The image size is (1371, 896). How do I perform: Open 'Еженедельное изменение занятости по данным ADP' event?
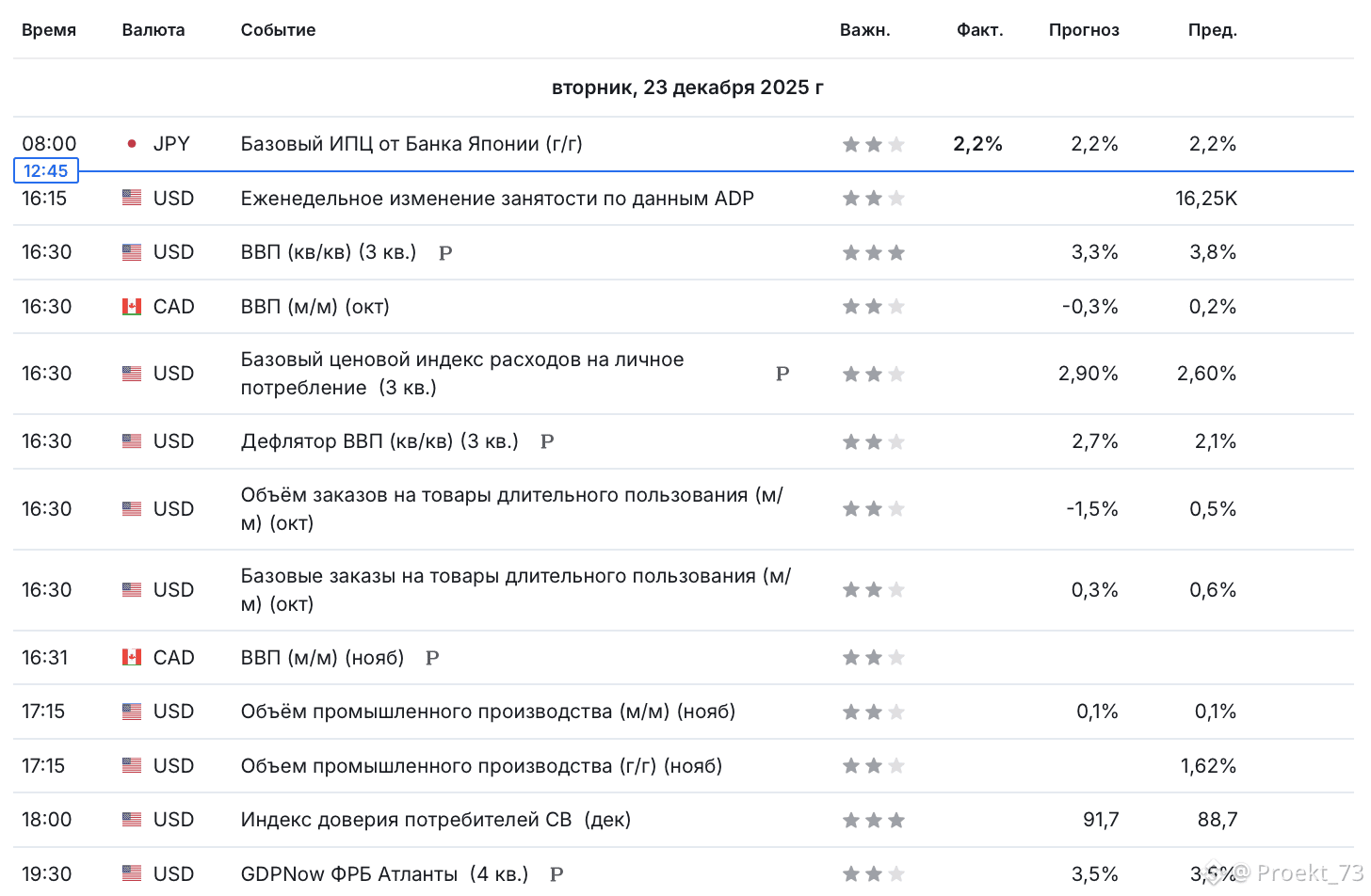tap(497, 199)
